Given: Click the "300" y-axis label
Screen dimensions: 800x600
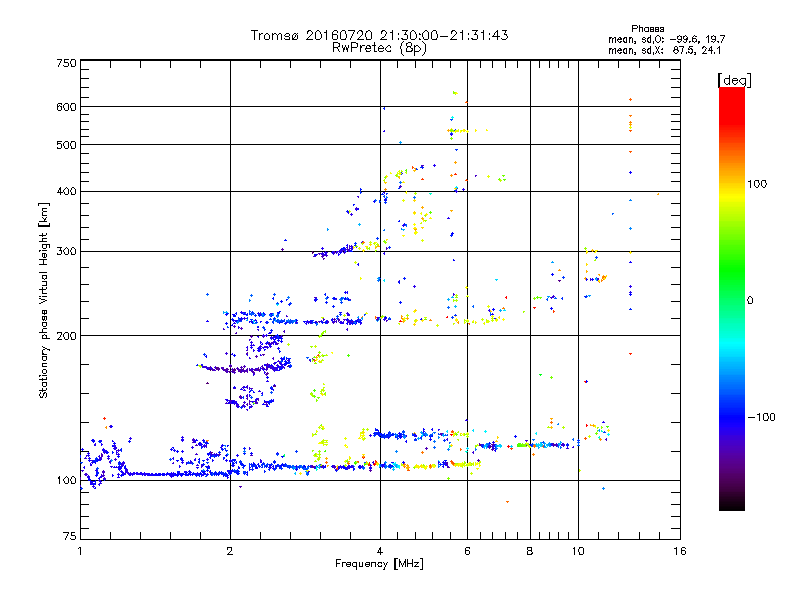Looking at the screenshot, I should click(66, 251).
